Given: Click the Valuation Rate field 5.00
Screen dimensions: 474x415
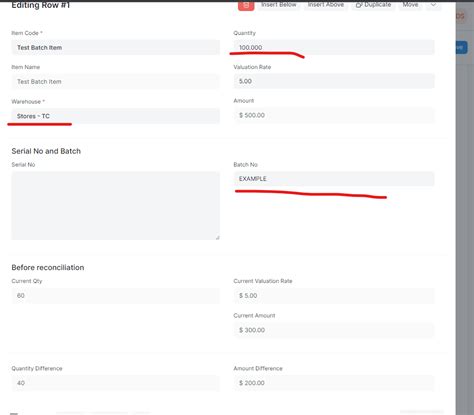Looking at the screenshot, I should tap(334, 81).
